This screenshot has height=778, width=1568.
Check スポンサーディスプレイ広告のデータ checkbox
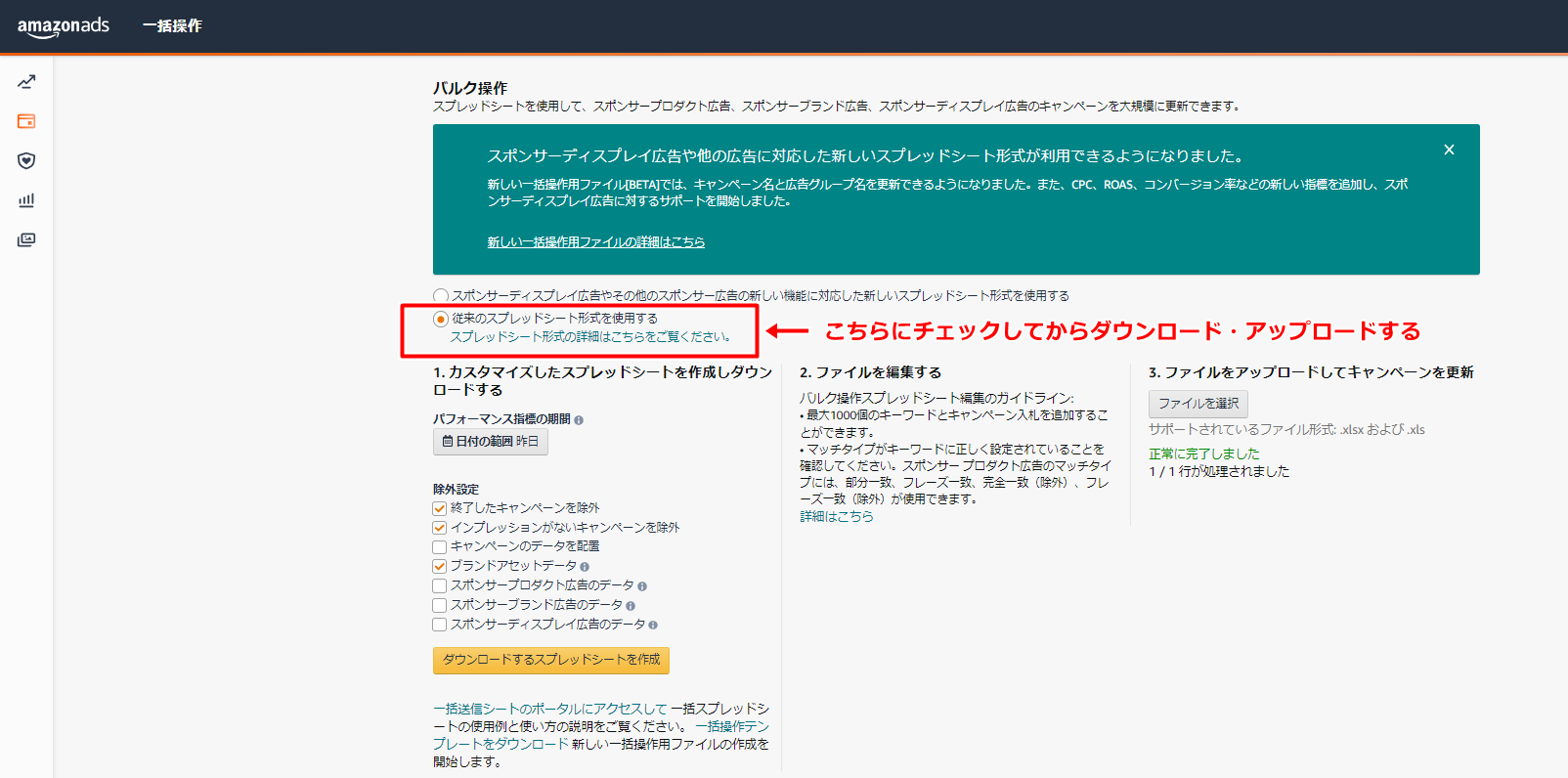[440, 625]
